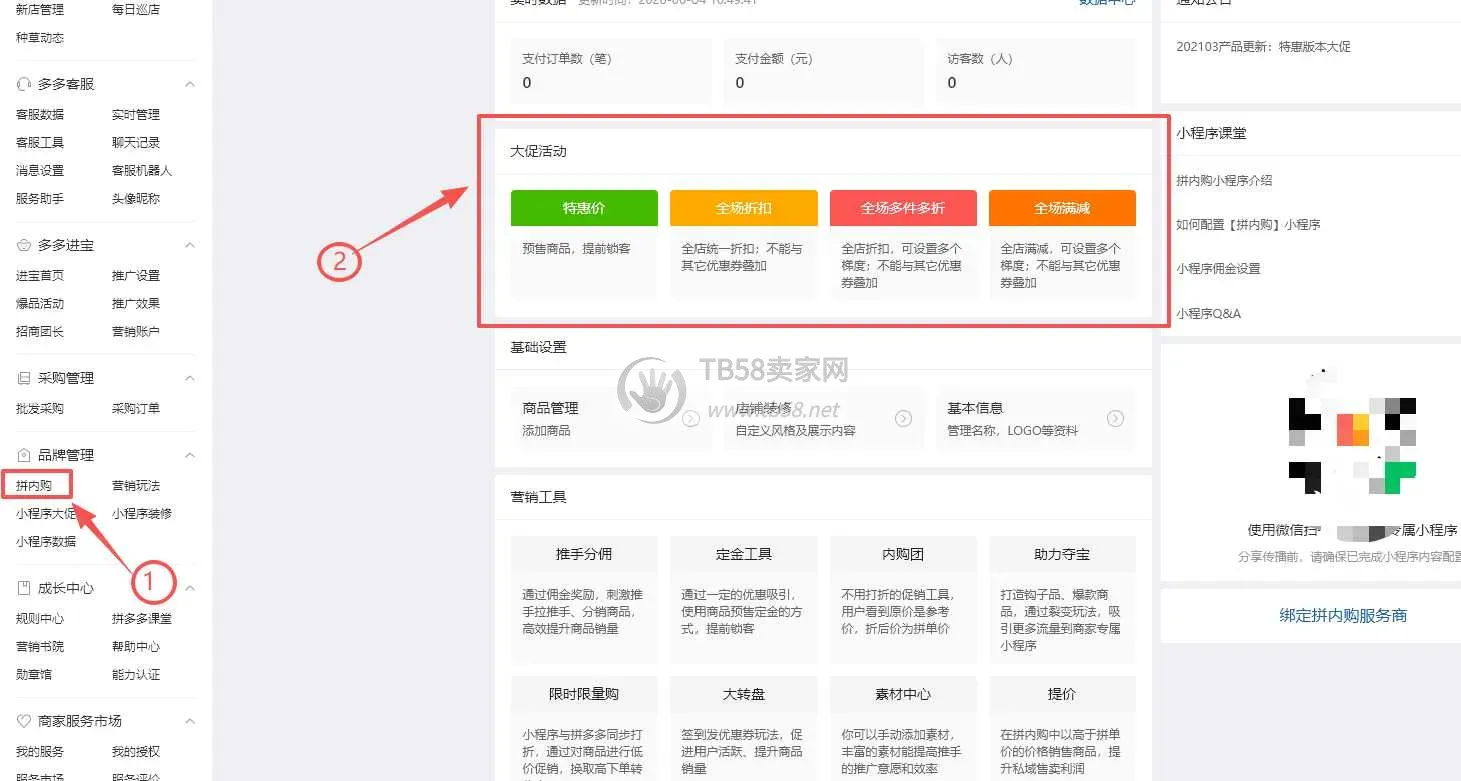The image size is (1461, 781).
Task: Open 消息设置 menu item
Action: coord(40,171)
